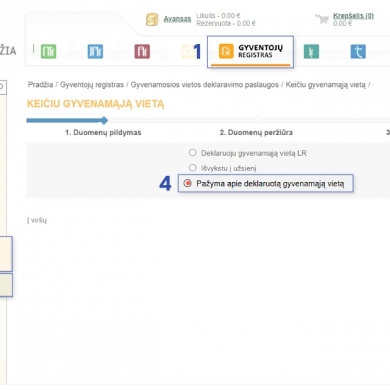Click the Keičiu gyvenamąją vietą heading

tap(96, 104)
